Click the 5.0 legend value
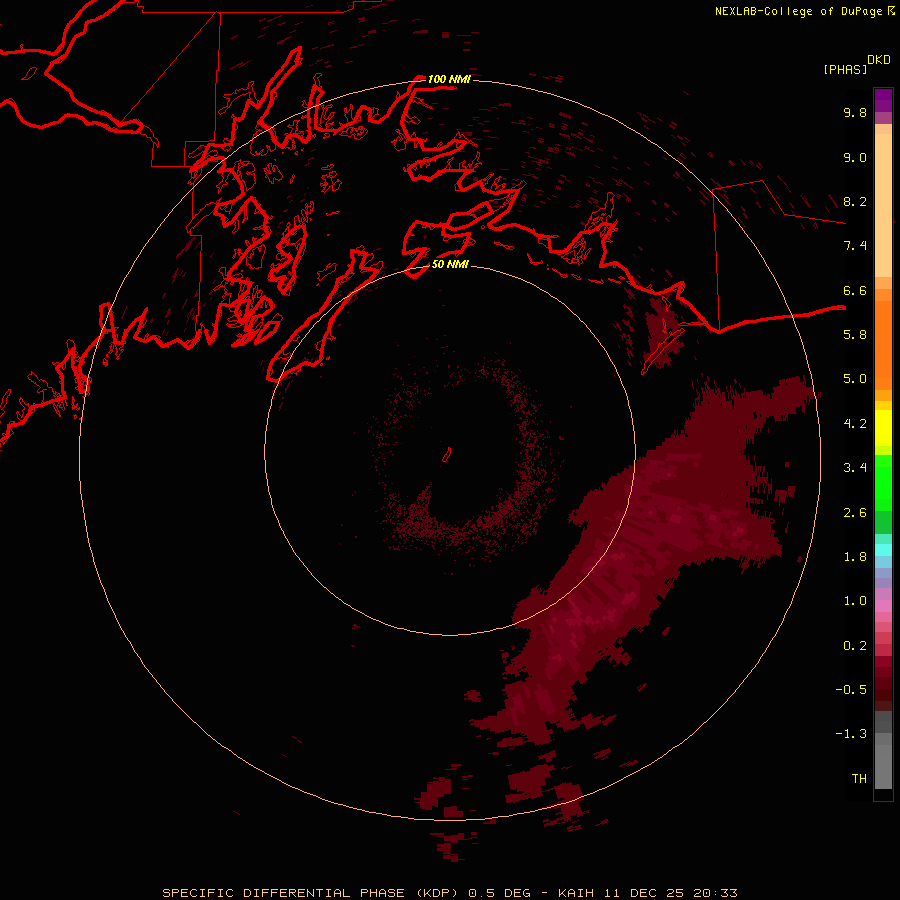This screenshot has height=900, width=900. [855, 379]
